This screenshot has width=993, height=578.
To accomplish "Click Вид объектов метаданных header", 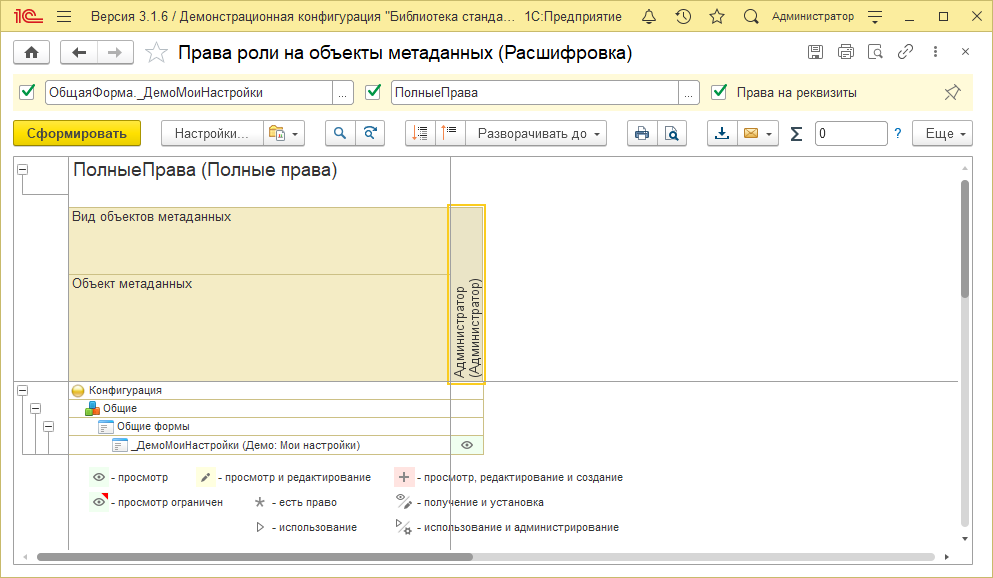I will point(260,241).
